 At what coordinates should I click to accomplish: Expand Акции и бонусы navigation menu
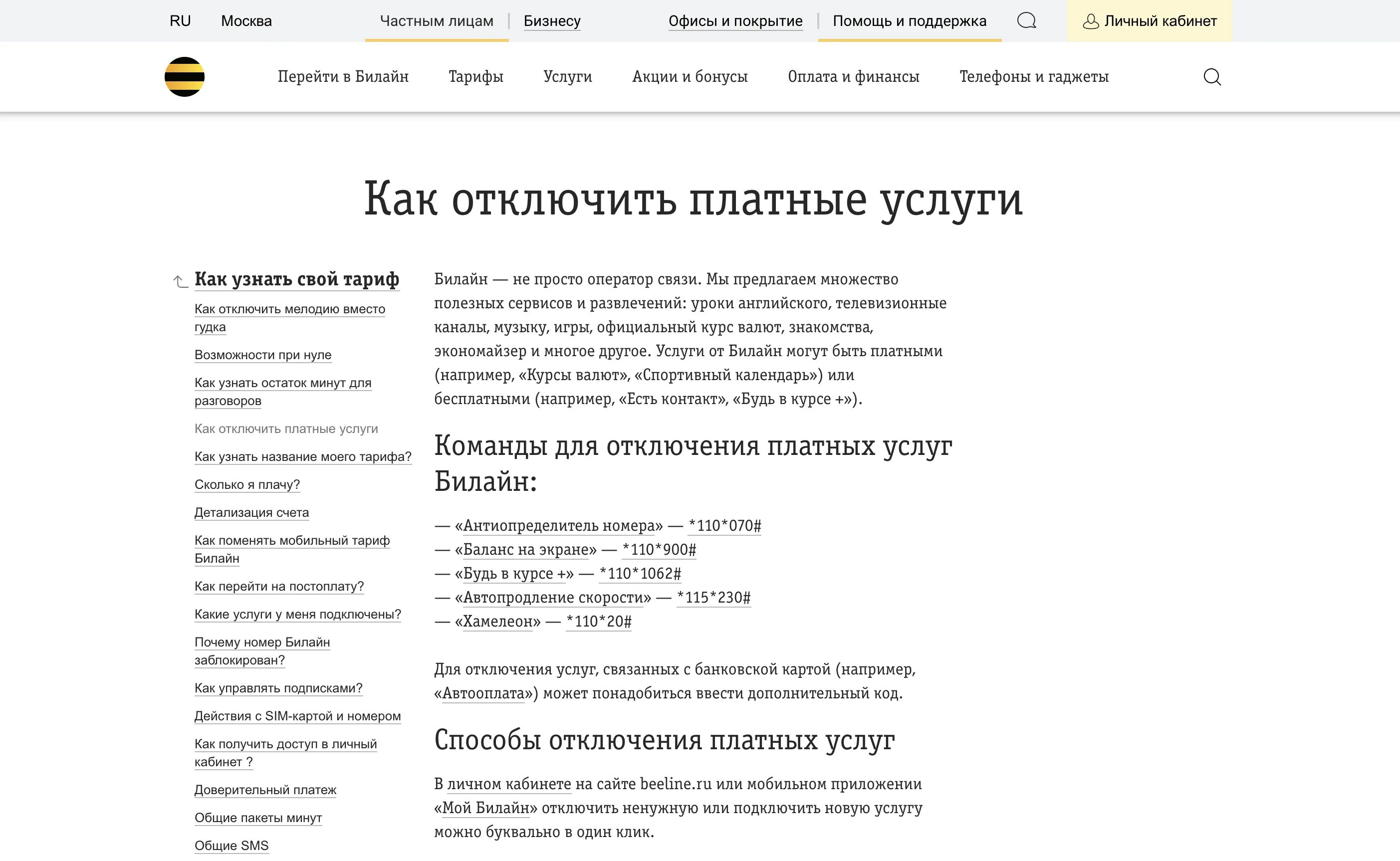(689, 77)
